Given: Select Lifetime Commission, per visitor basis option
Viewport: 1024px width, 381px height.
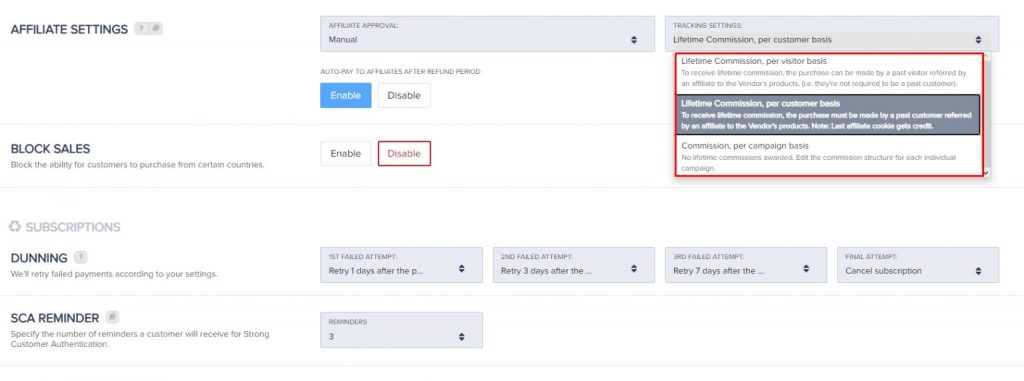Looking at the screenshot, I should click(x=828, y=73).
